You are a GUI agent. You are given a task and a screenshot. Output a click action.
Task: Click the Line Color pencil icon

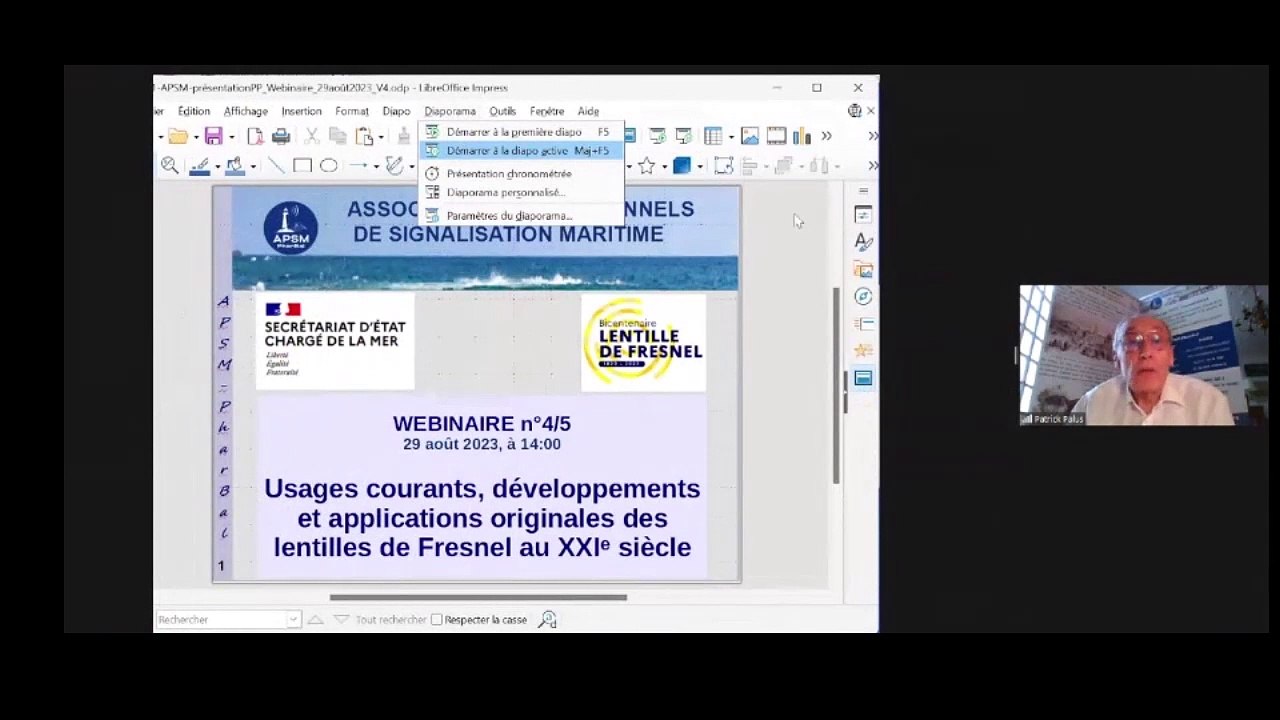(x=200, y=166)
